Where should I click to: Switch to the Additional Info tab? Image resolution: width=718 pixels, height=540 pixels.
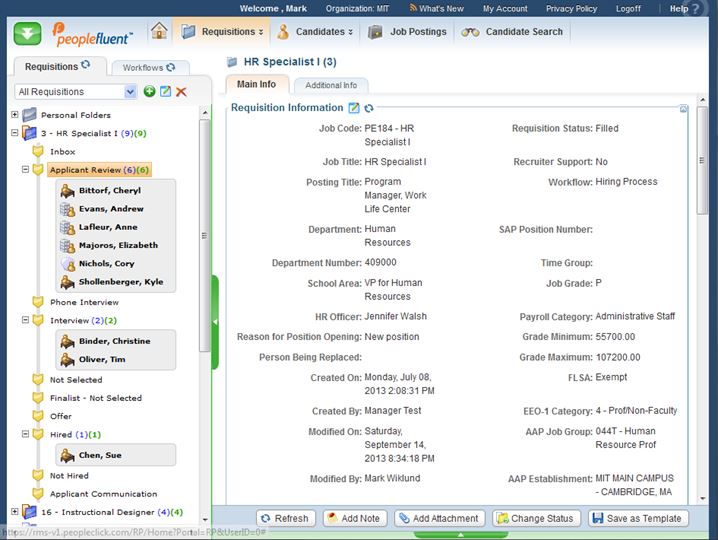[331, 85]
